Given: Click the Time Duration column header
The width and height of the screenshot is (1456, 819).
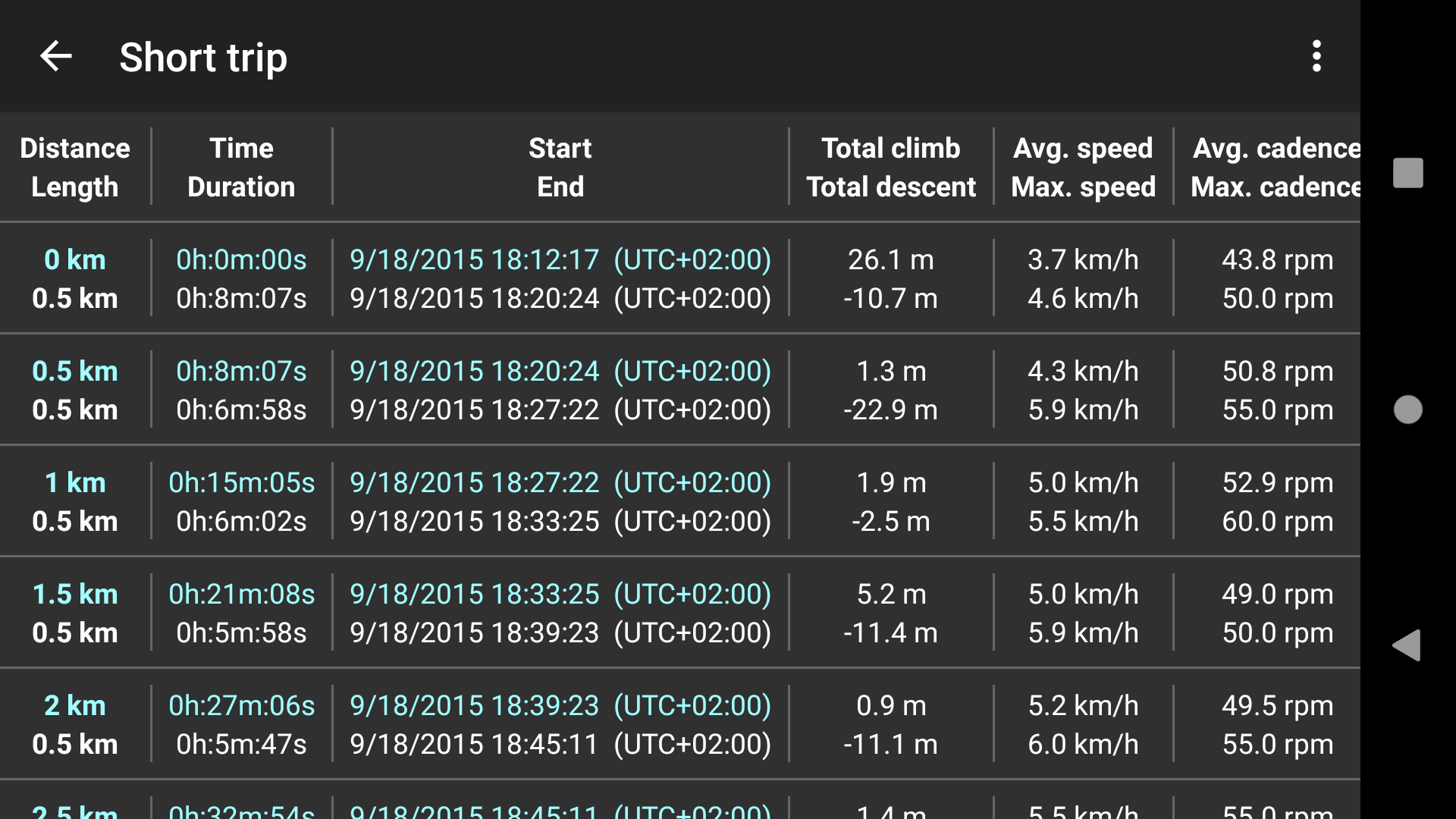Looking at the screenshot, I should (241, 168).
